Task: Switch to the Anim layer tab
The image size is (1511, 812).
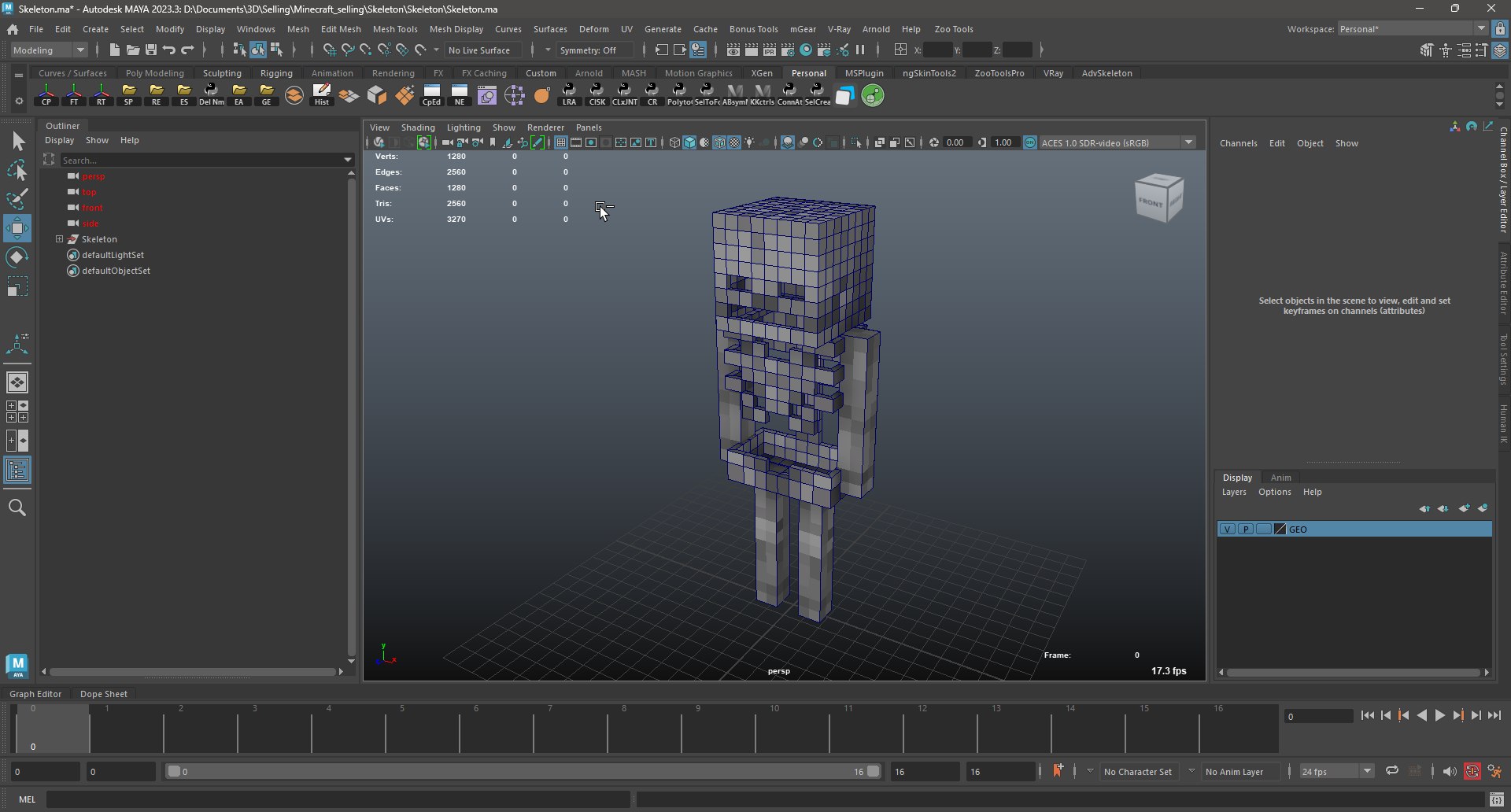Action: (1280, 477)
